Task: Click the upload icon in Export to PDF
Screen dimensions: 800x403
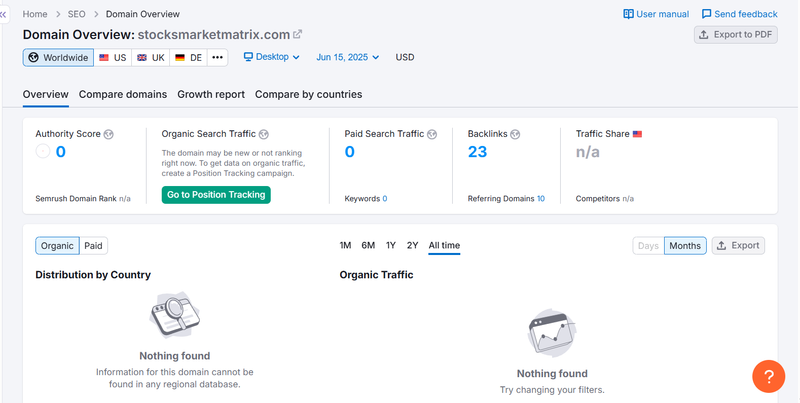Action: 704,35
